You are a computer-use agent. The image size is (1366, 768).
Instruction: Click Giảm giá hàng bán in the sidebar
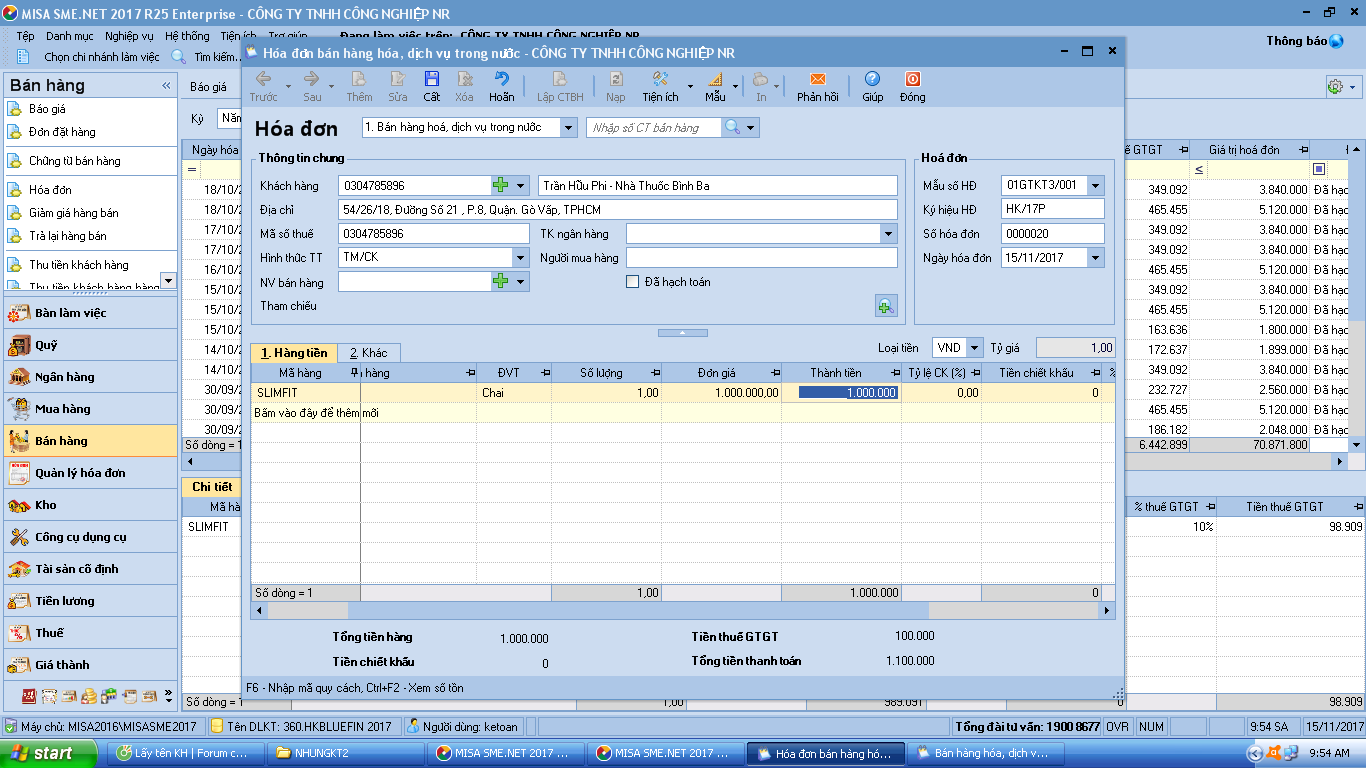73,213
